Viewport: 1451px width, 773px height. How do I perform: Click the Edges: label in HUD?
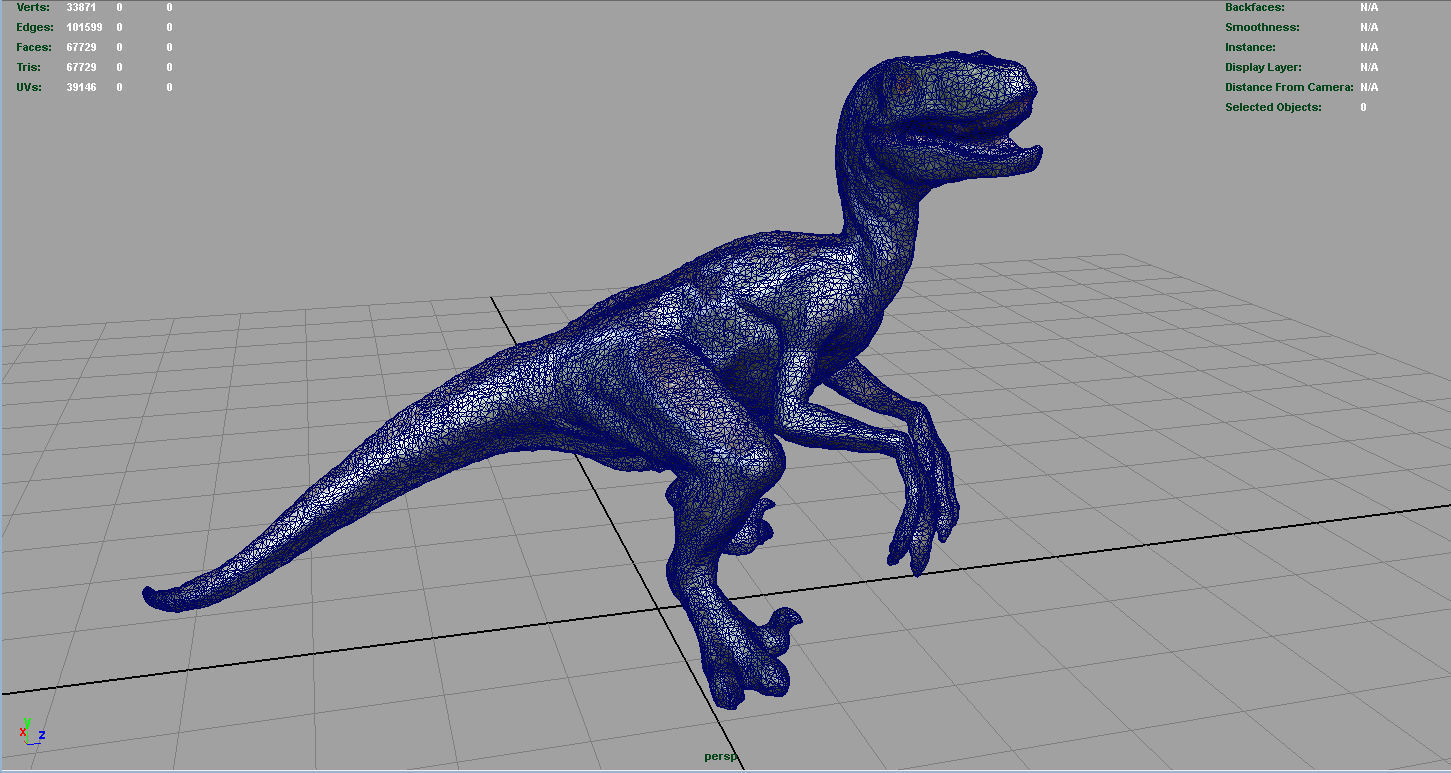point(35,27)
